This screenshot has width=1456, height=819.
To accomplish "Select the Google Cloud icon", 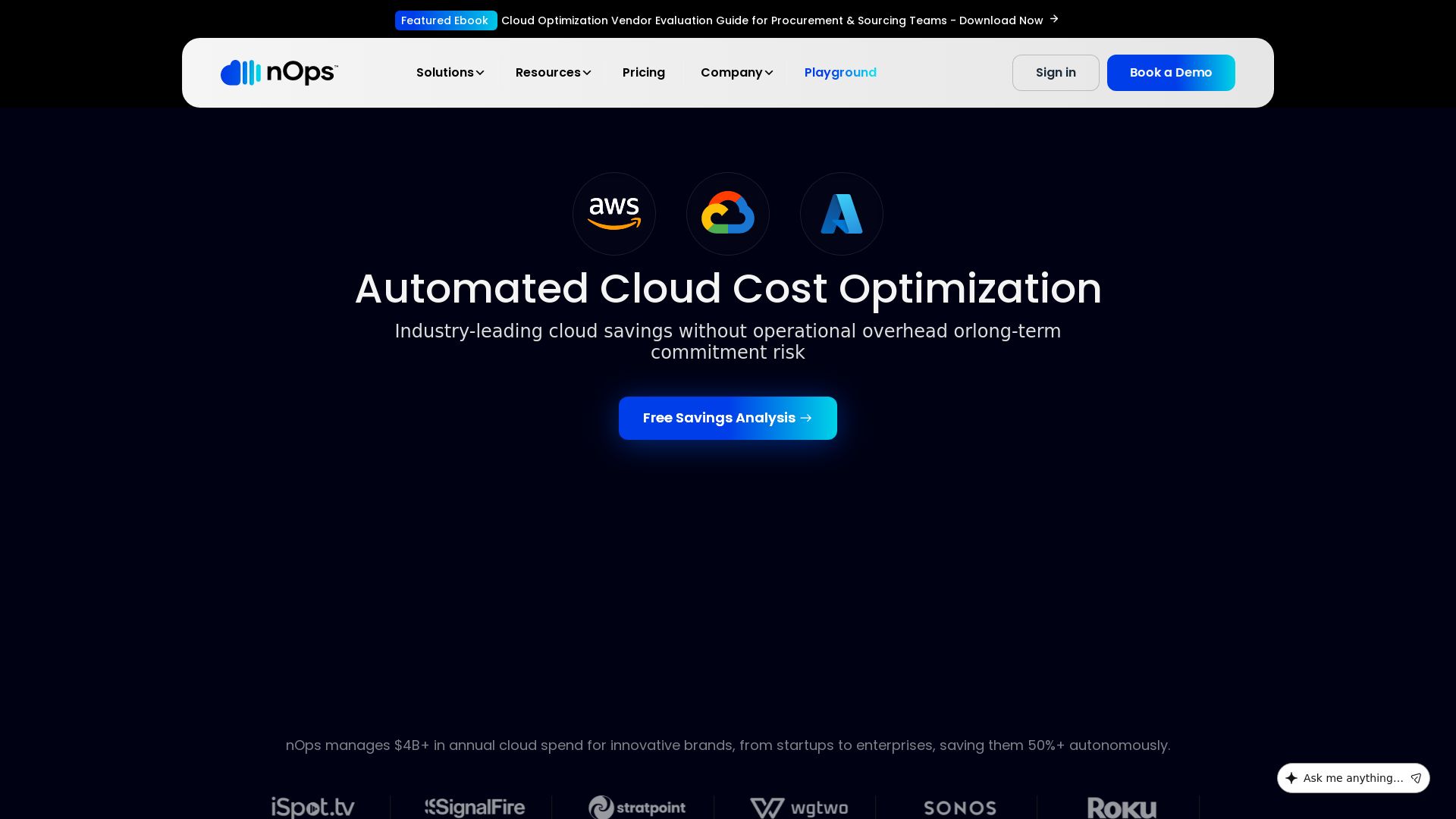I will pyautogui.click(x=728, y=214).
